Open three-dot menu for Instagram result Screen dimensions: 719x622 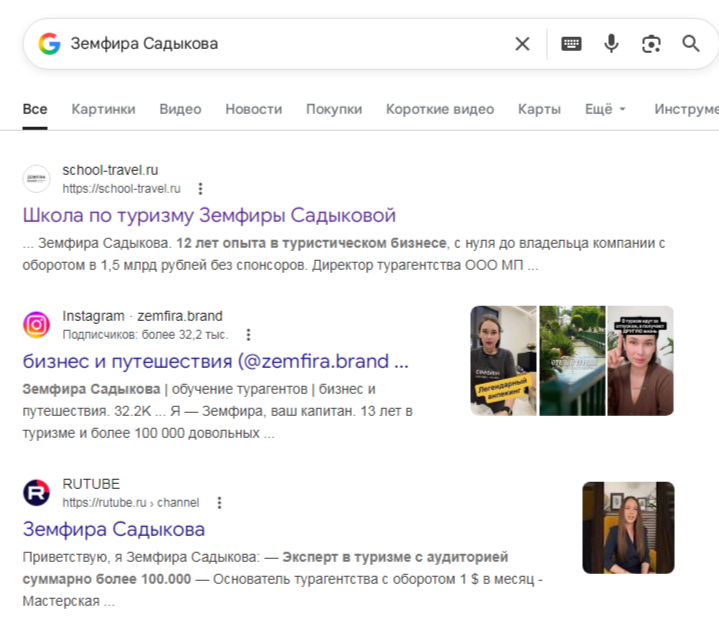[x=249, y=335]
